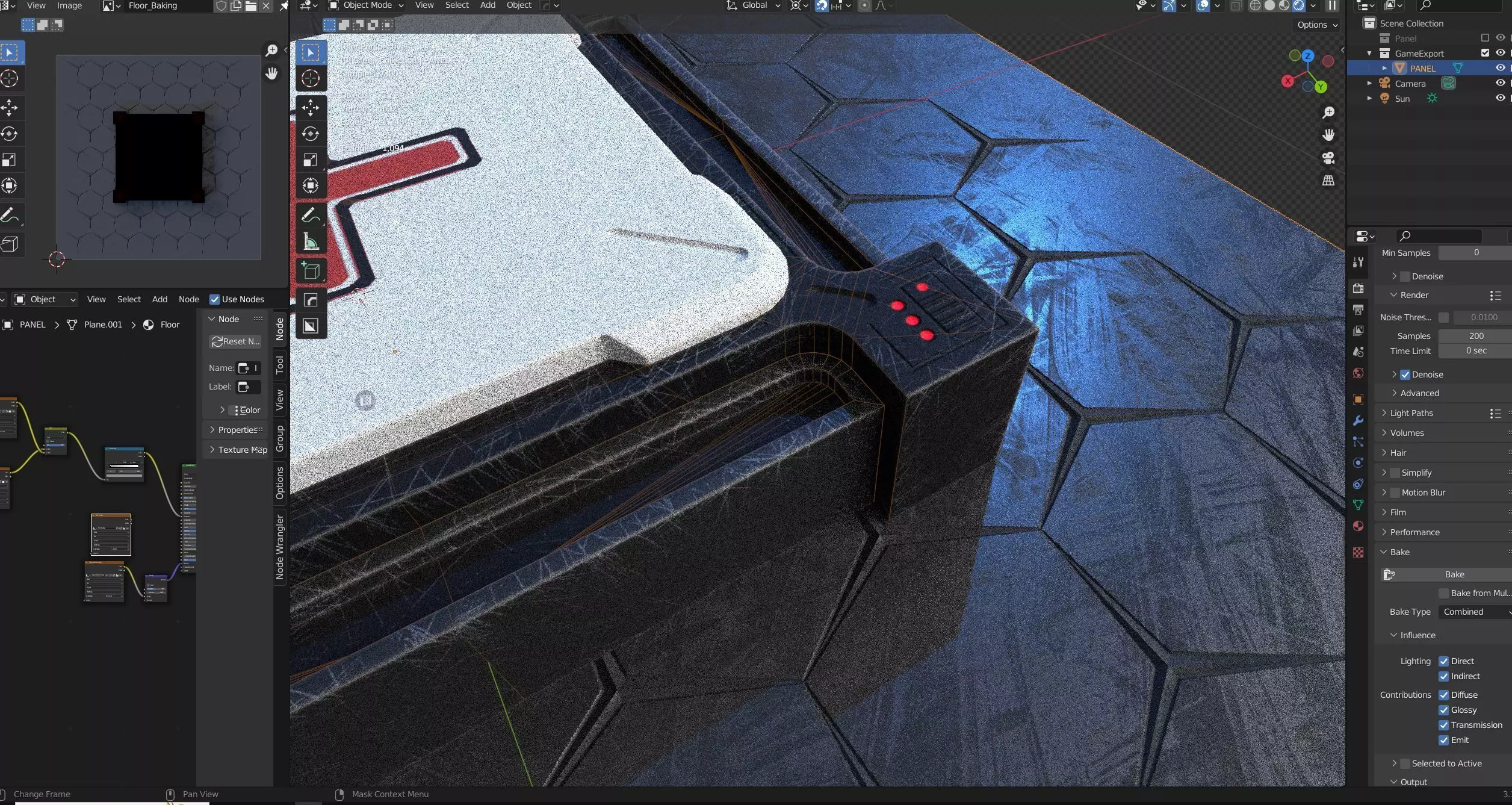Select the Cursor tool in 3D viewport
Screen dimensions: 1512x805
tap(311, 78)
